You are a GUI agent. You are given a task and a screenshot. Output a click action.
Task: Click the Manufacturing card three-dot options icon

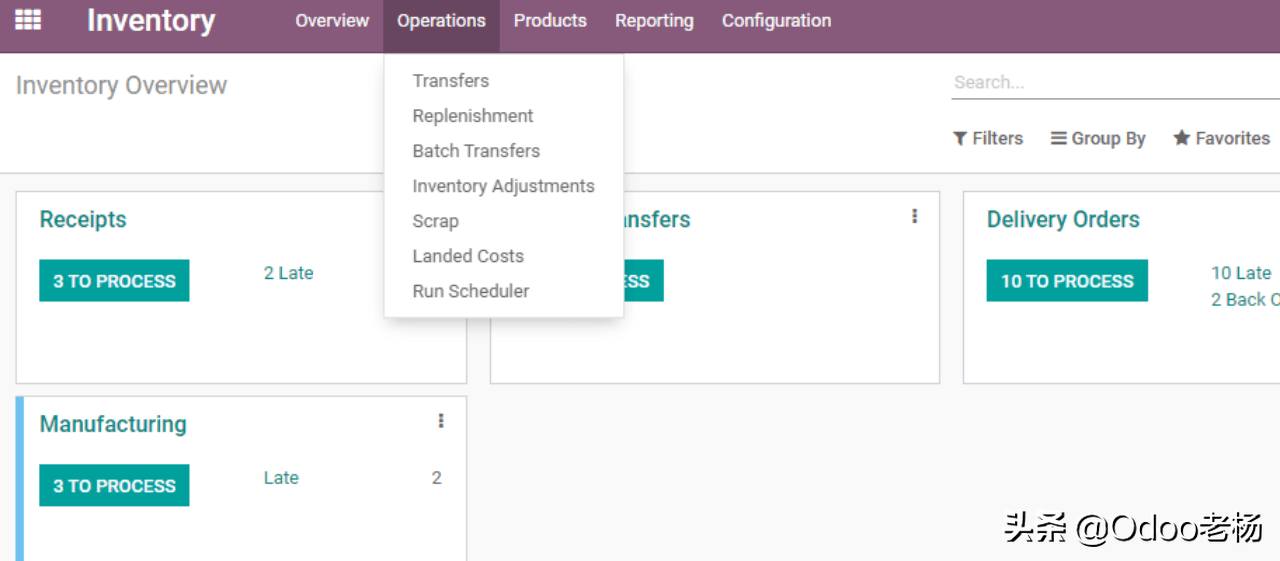pyautogui.click(x=440, y=422)
